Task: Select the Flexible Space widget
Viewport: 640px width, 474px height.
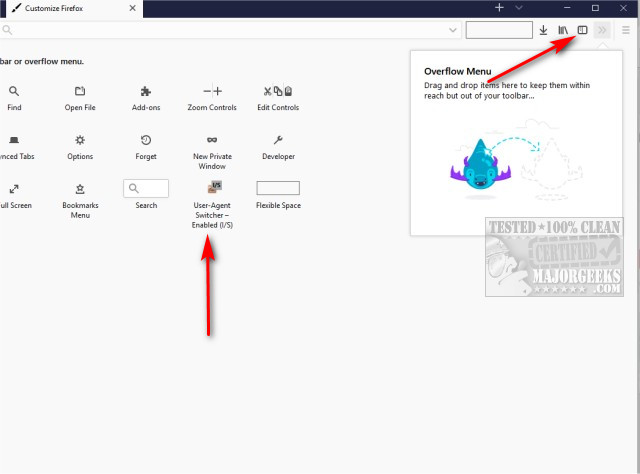Action: point(278,188)
